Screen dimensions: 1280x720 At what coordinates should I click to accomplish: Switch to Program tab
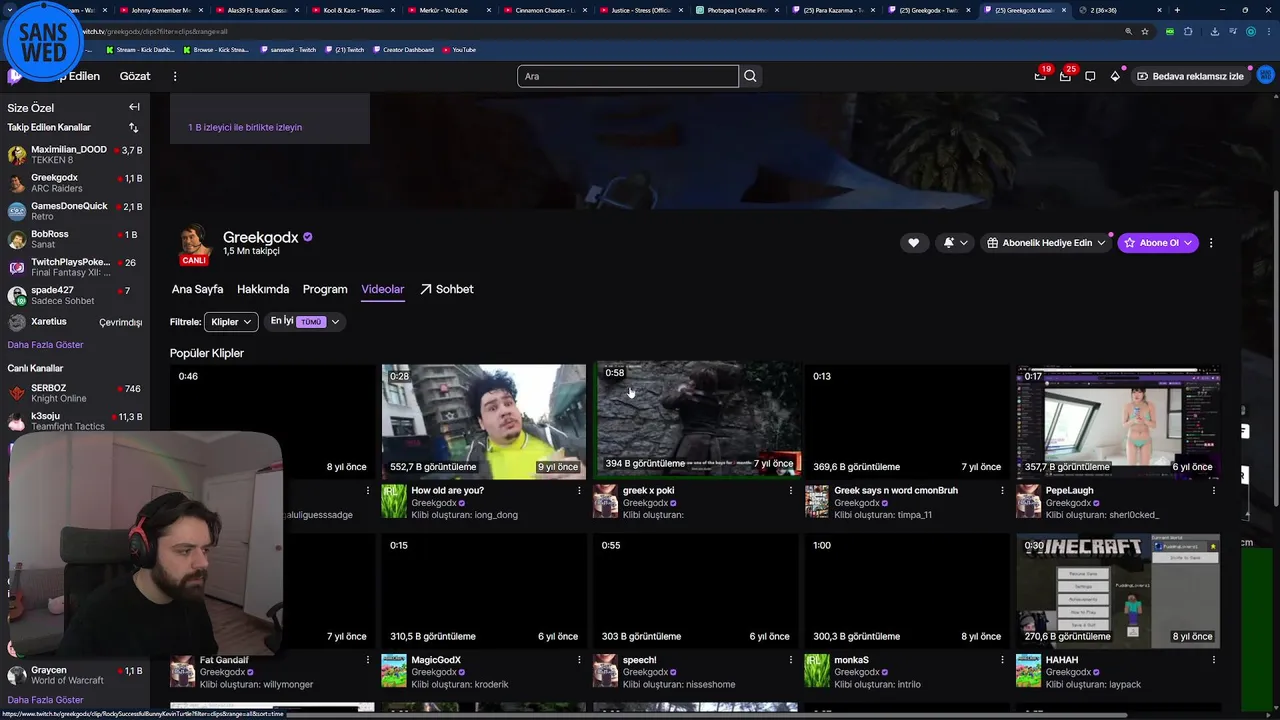(325, 289)
